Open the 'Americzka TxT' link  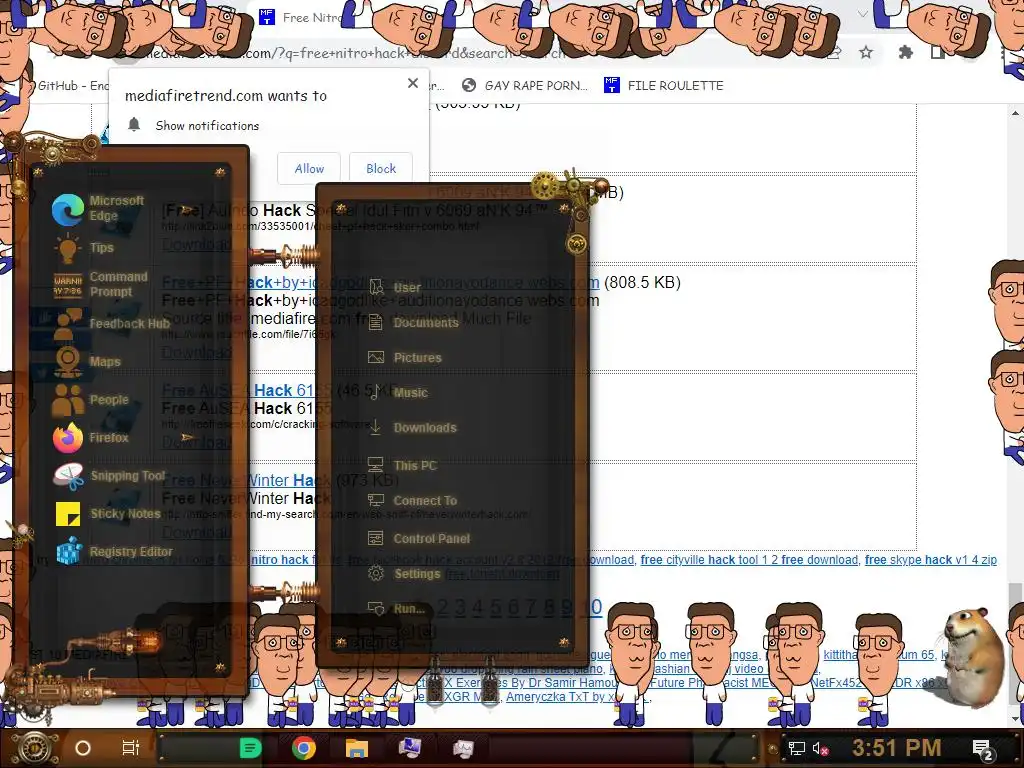point(578,697)
